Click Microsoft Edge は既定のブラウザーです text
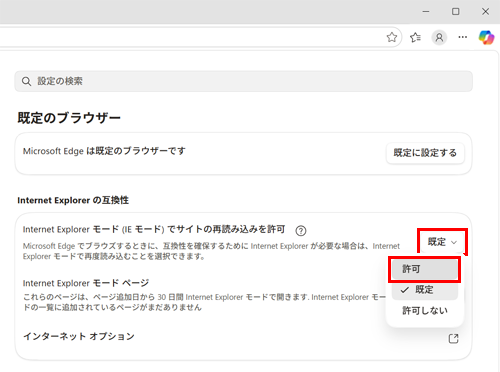 [x=104, y=151]
